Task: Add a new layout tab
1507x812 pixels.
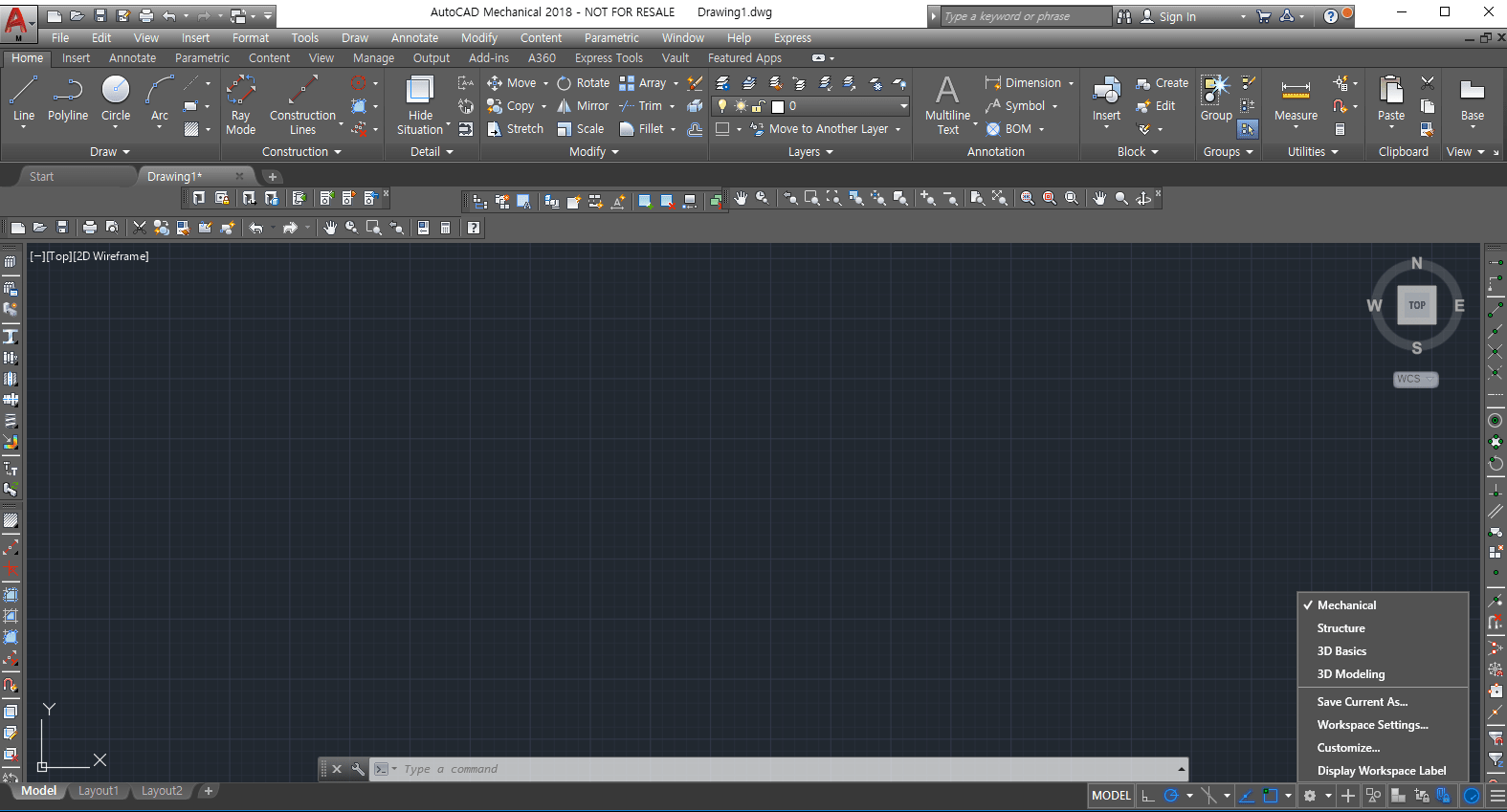Action: (x=209, y=791)
